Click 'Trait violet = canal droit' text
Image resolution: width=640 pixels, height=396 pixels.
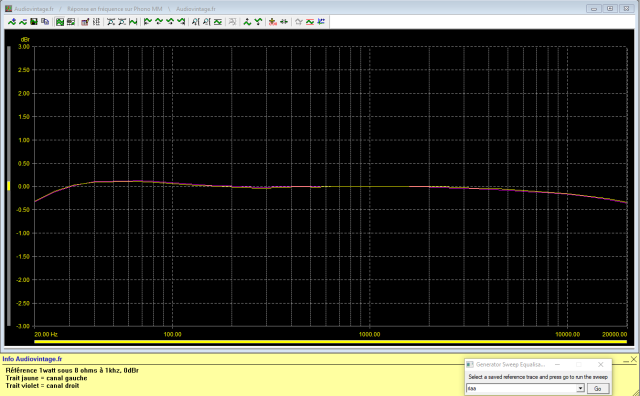coord(42,385)
